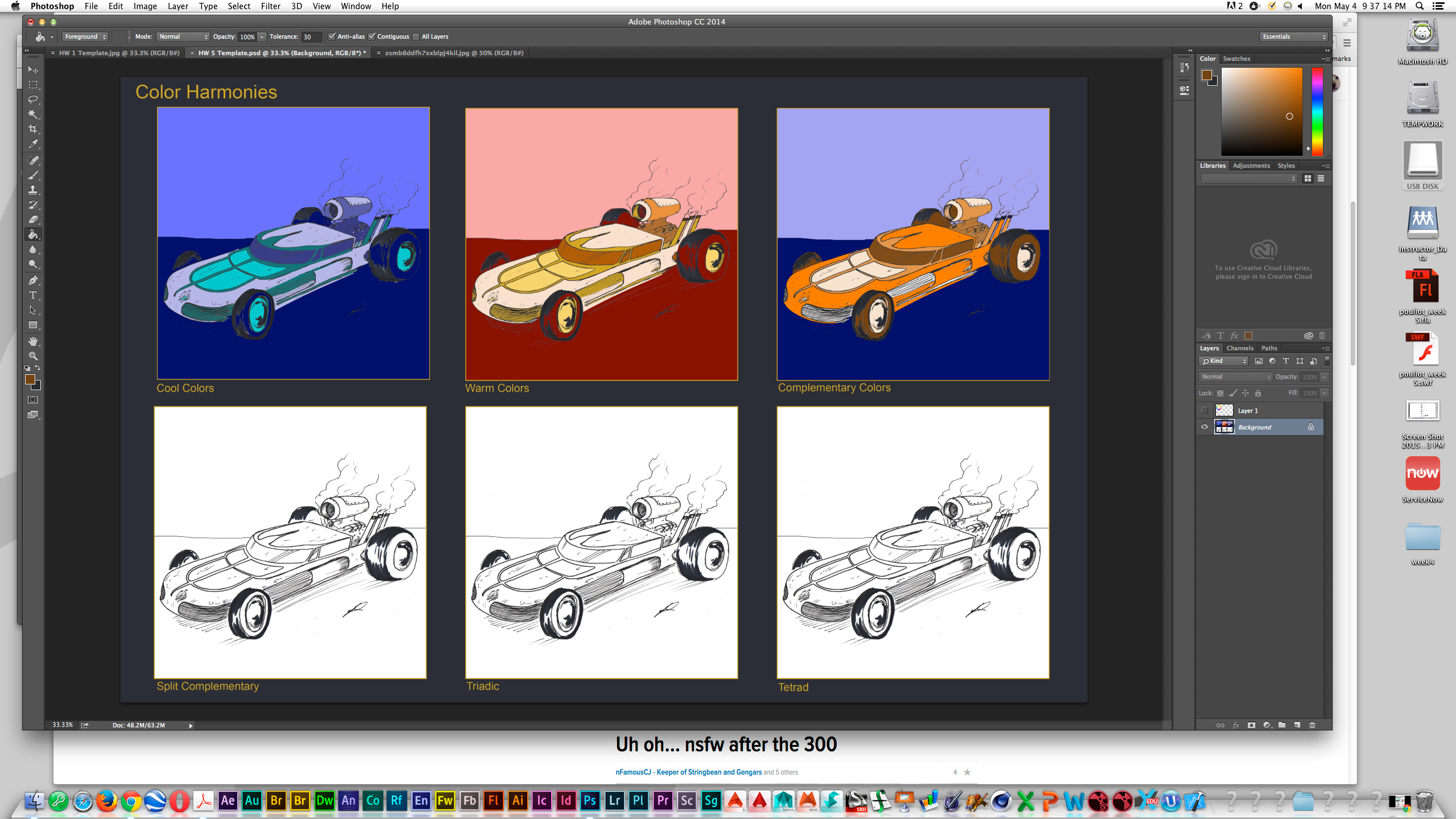Create a new layer in Layers panel
The width and height of the screenshot is (1456, 819).
coord(1297,725)
